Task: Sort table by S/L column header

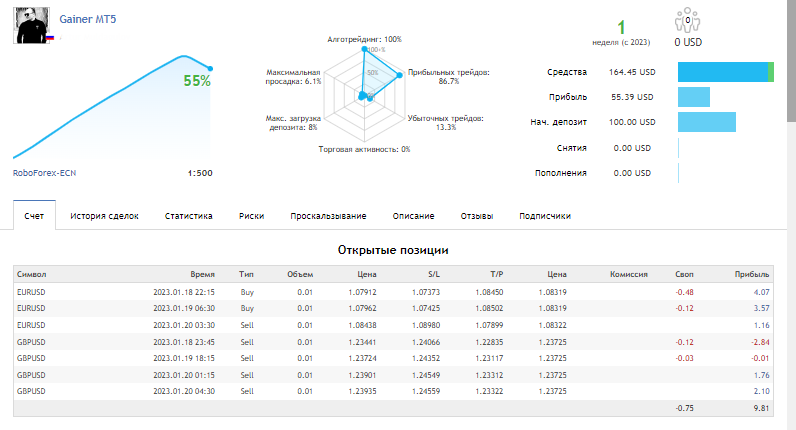Action: click(434, 274)
